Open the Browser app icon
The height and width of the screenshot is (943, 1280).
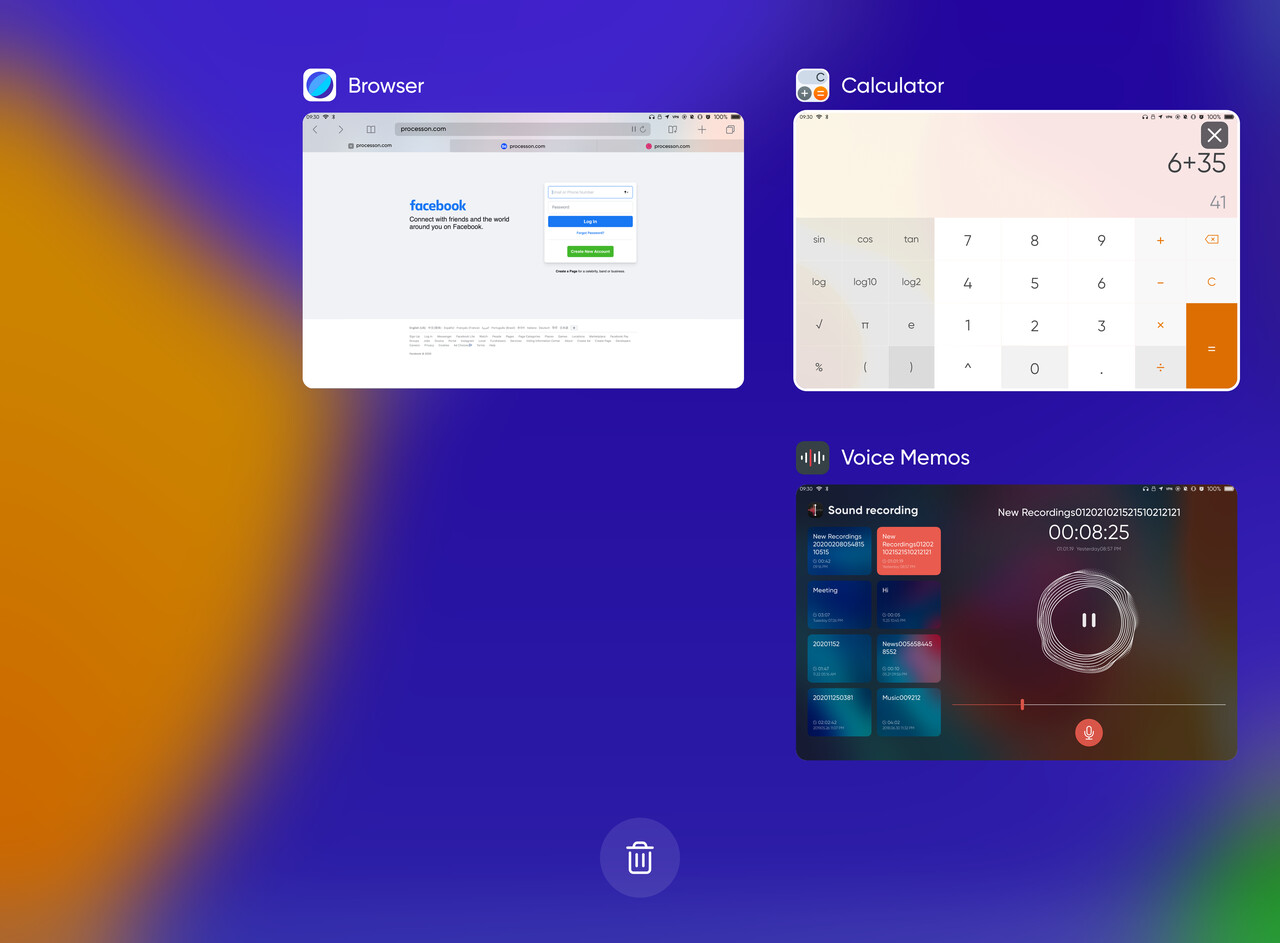coord(320,85)
